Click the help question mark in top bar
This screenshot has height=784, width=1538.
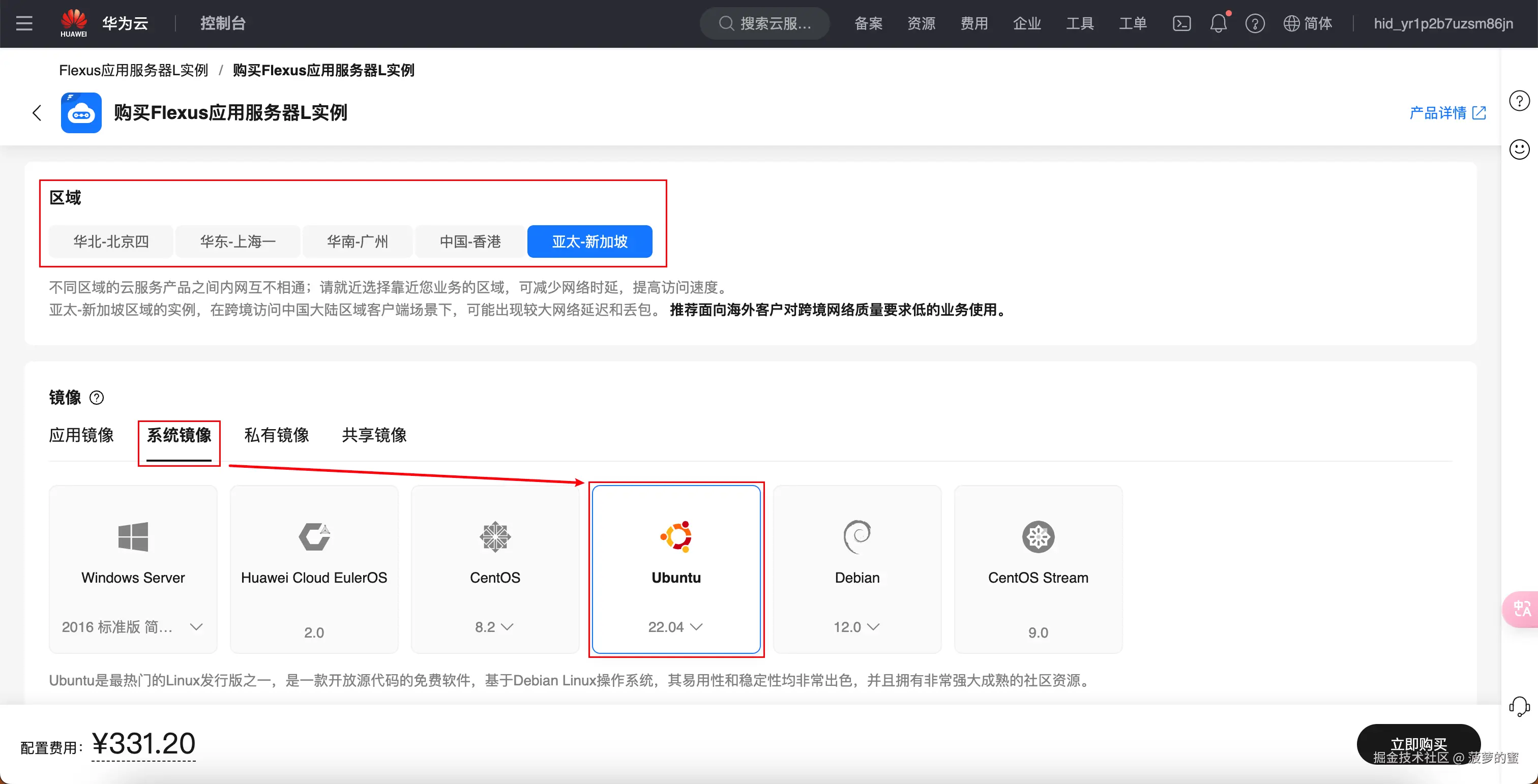point(1256,23)
